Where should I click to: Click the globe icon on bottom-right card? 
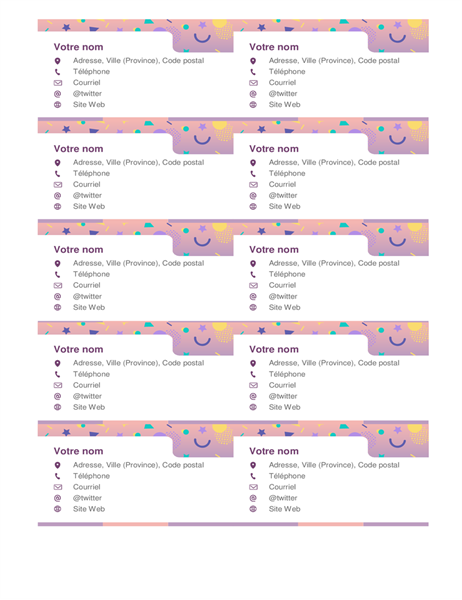(253, 509)
